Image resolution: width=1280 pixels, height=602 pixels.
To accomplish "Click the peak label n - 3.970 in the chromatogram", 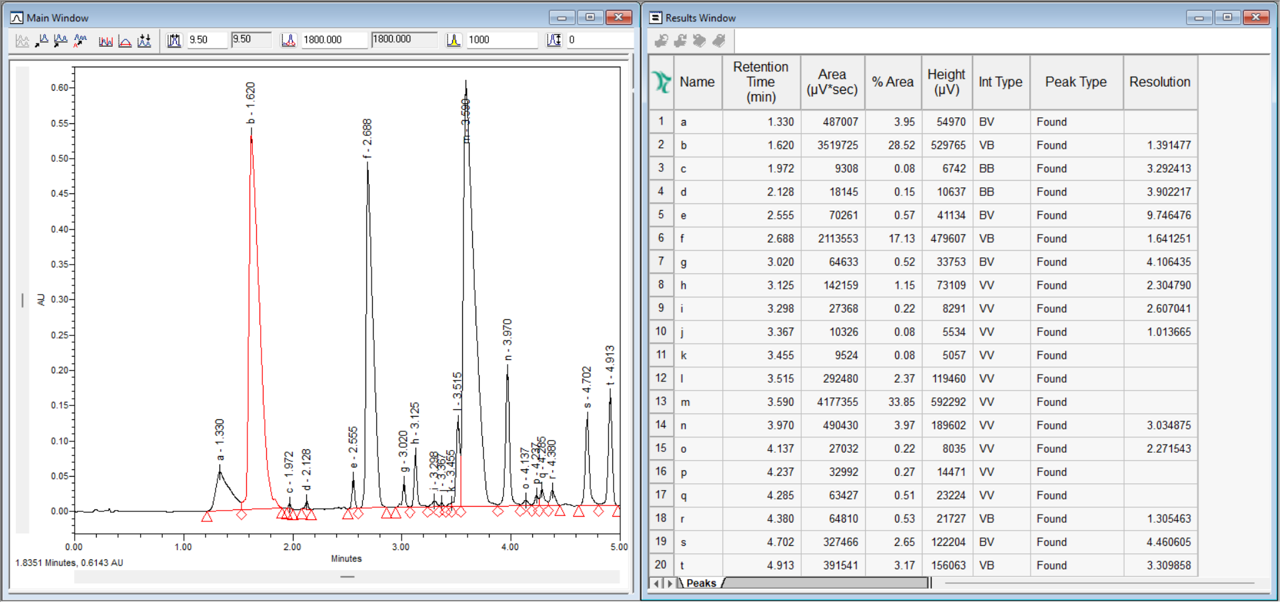I will (508, 341).
